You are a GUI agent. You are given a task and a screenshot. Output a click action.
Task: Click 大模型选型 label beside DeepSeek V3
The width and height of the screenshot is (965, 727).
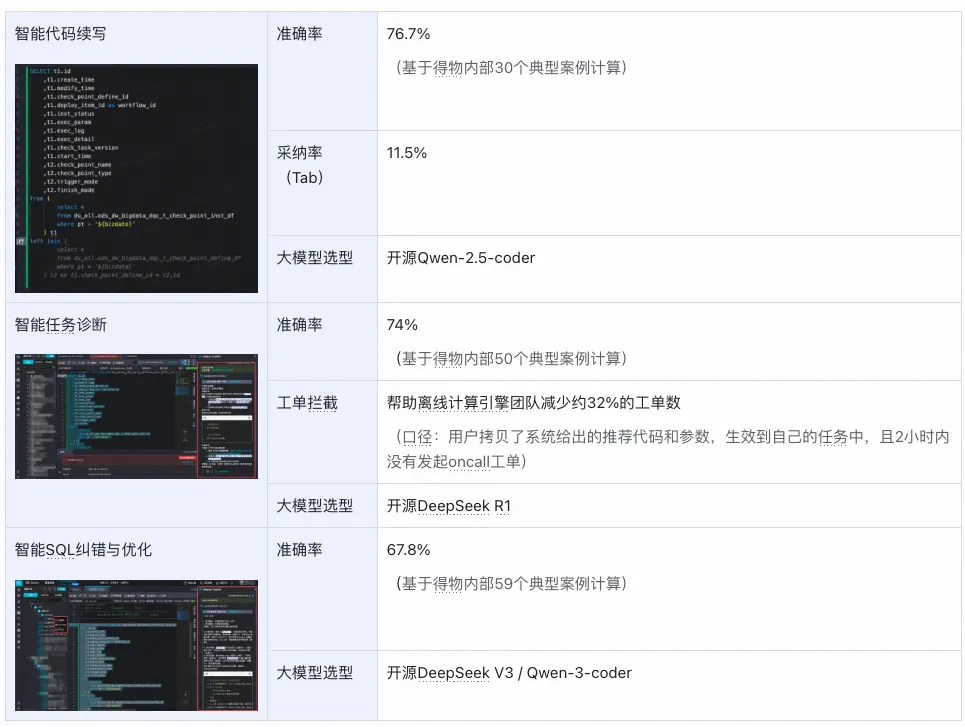[314, 673]
